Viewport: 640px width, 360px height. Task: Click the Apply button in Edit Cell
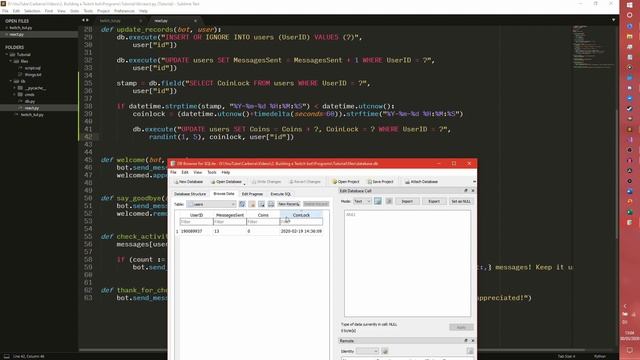461,327
